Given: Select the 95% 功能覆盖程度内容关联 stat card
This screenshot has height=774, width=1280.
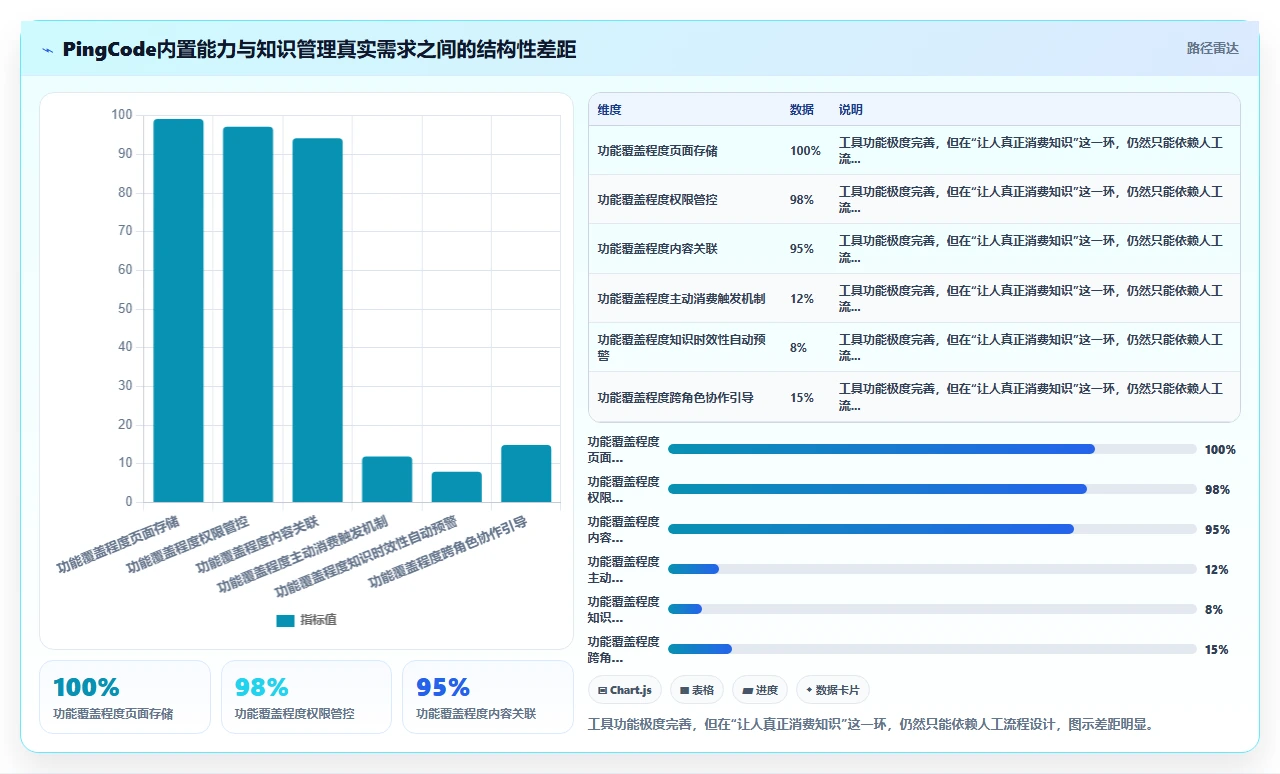Looking at the screenshot, I should click(x=487, y=697).
